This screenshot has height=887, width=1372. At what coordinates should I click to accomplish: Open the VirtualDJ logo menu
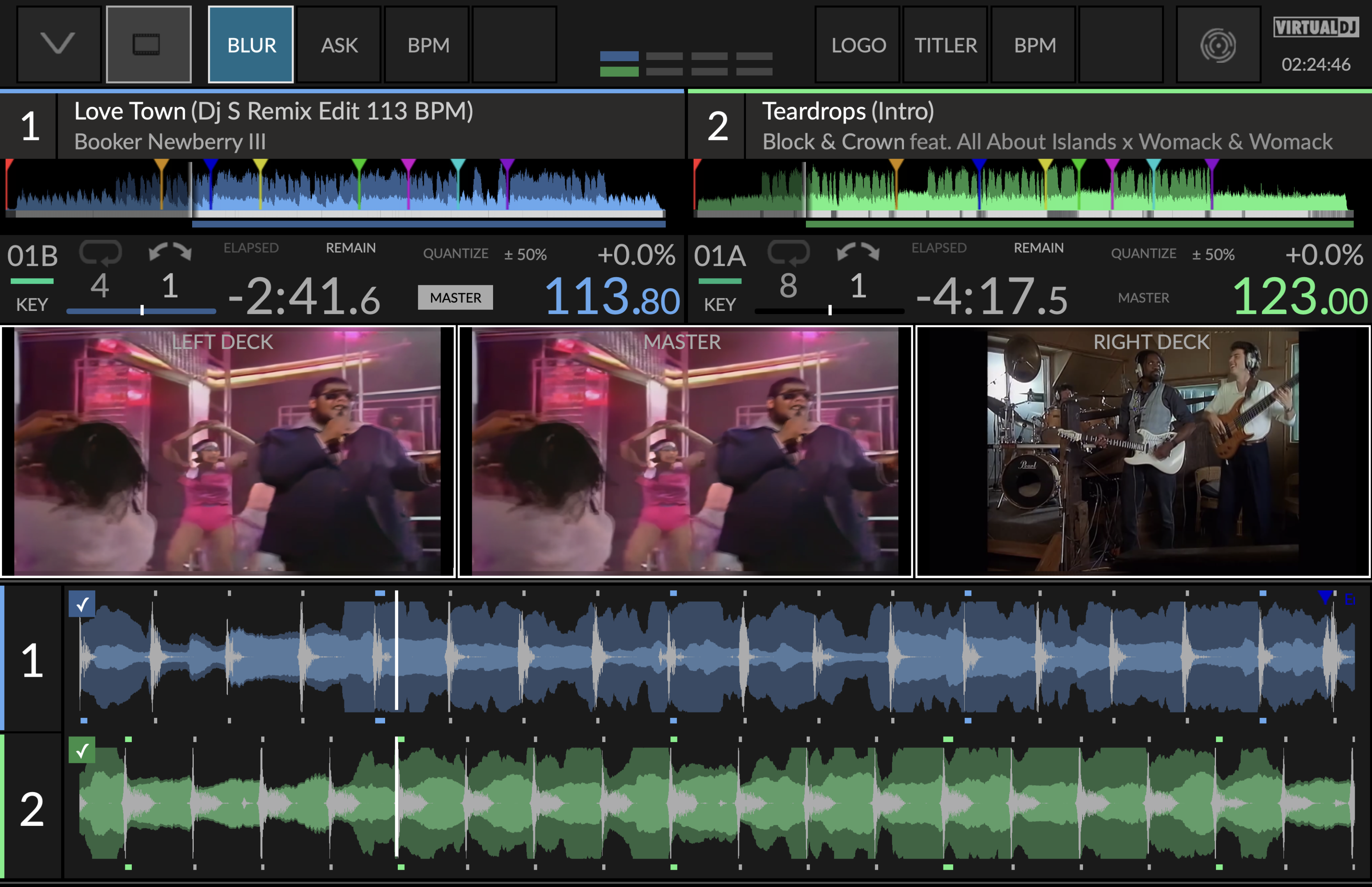click(1316, 27)
